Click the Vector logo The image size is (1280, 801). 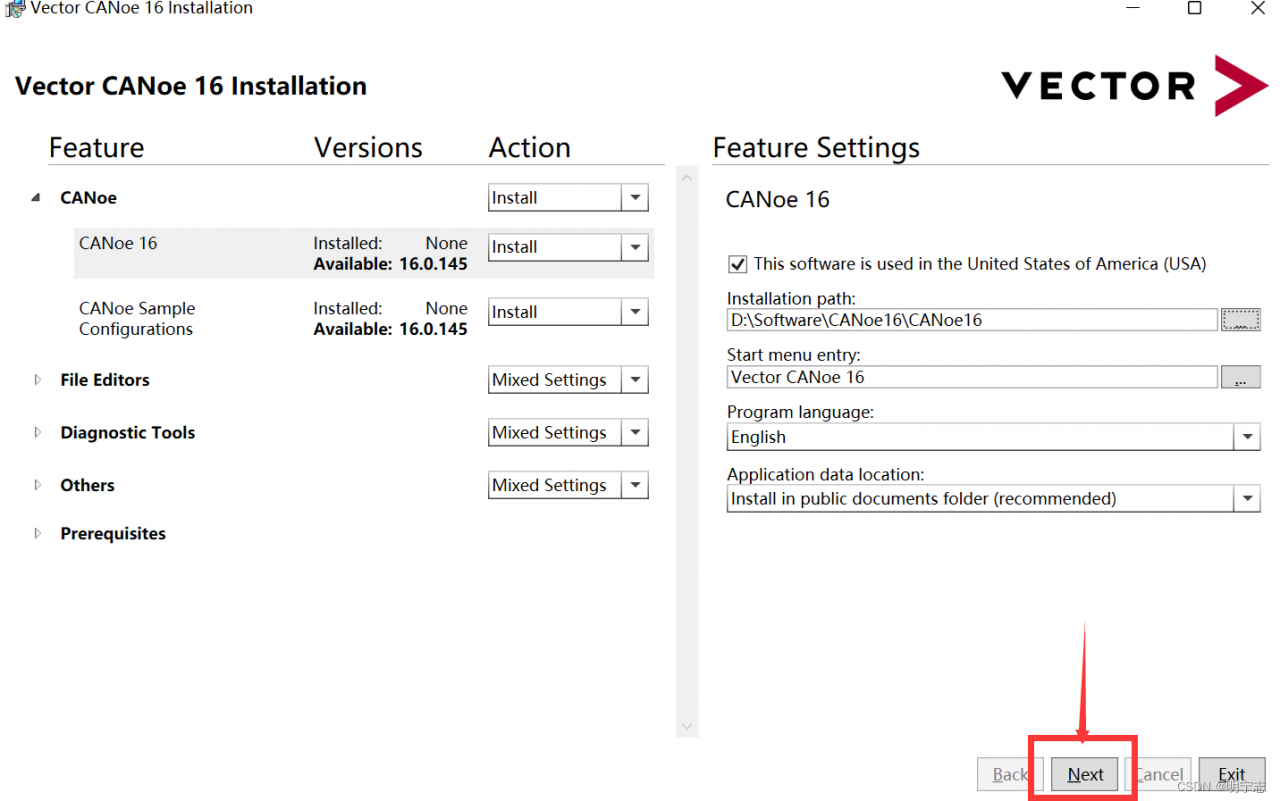1134,86
